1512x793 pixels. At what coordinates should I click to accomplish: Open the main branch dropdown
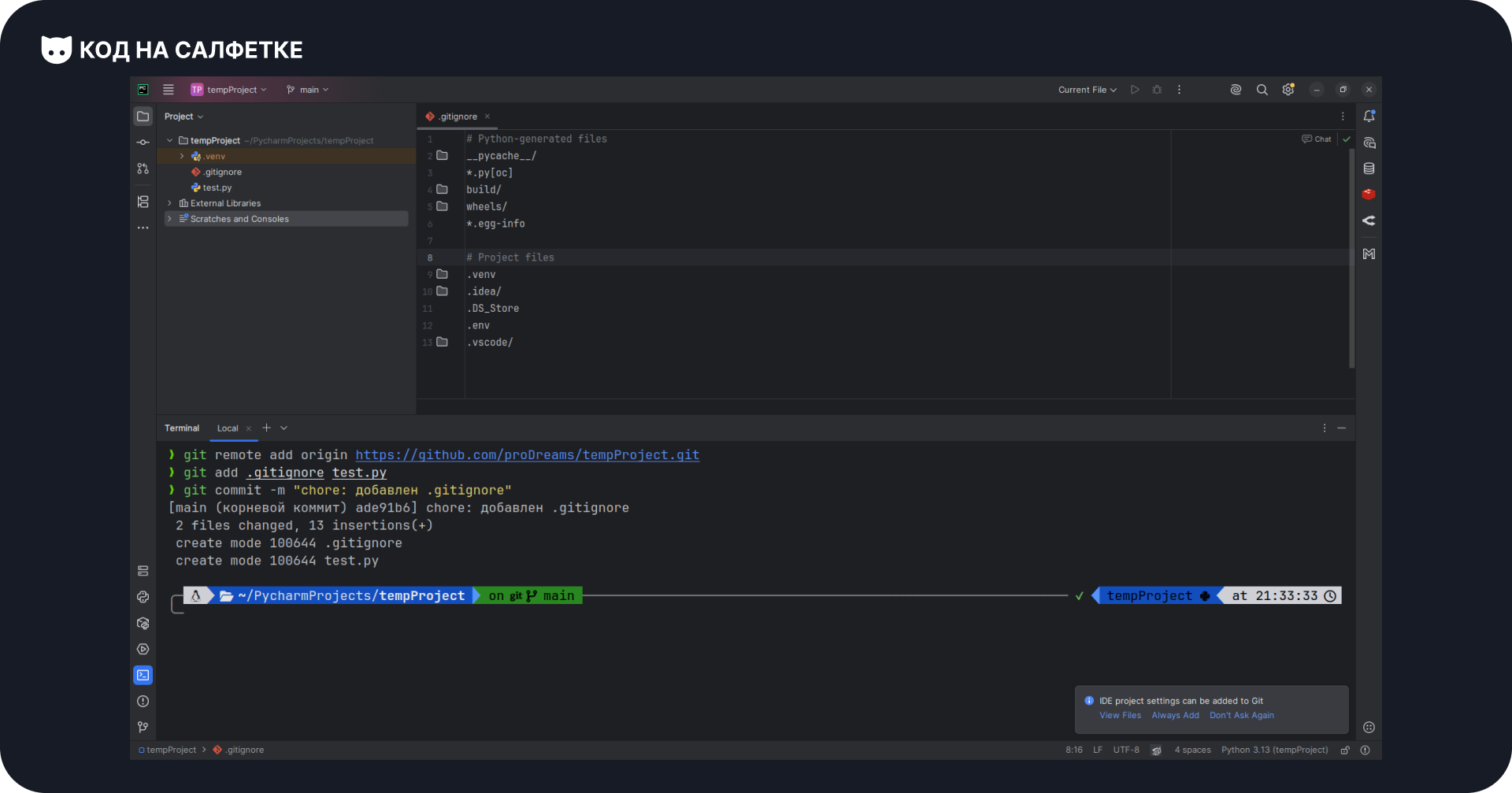click(x=307, y=90)
